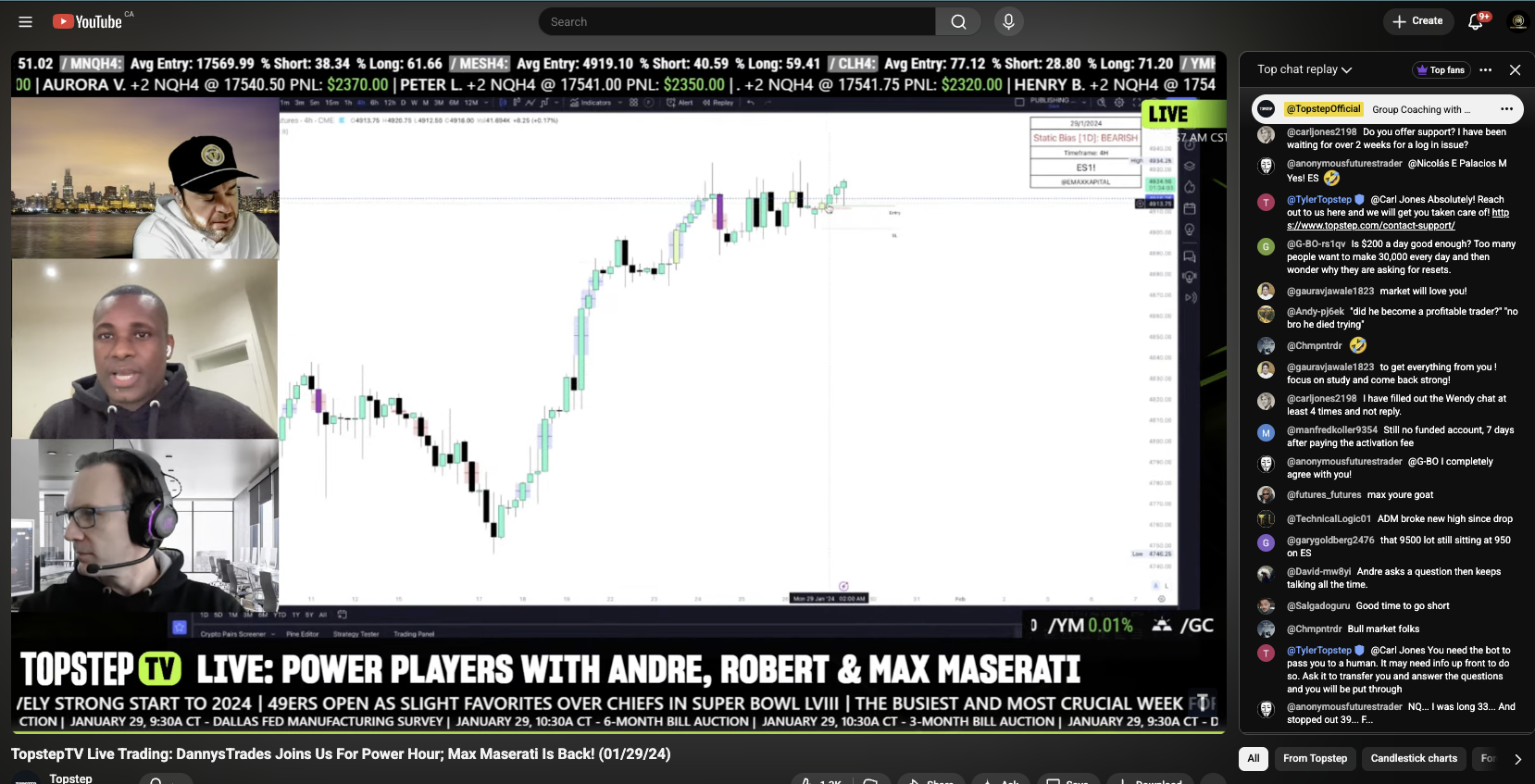Go to YouTube home via the logo

(x=87, y=21)
